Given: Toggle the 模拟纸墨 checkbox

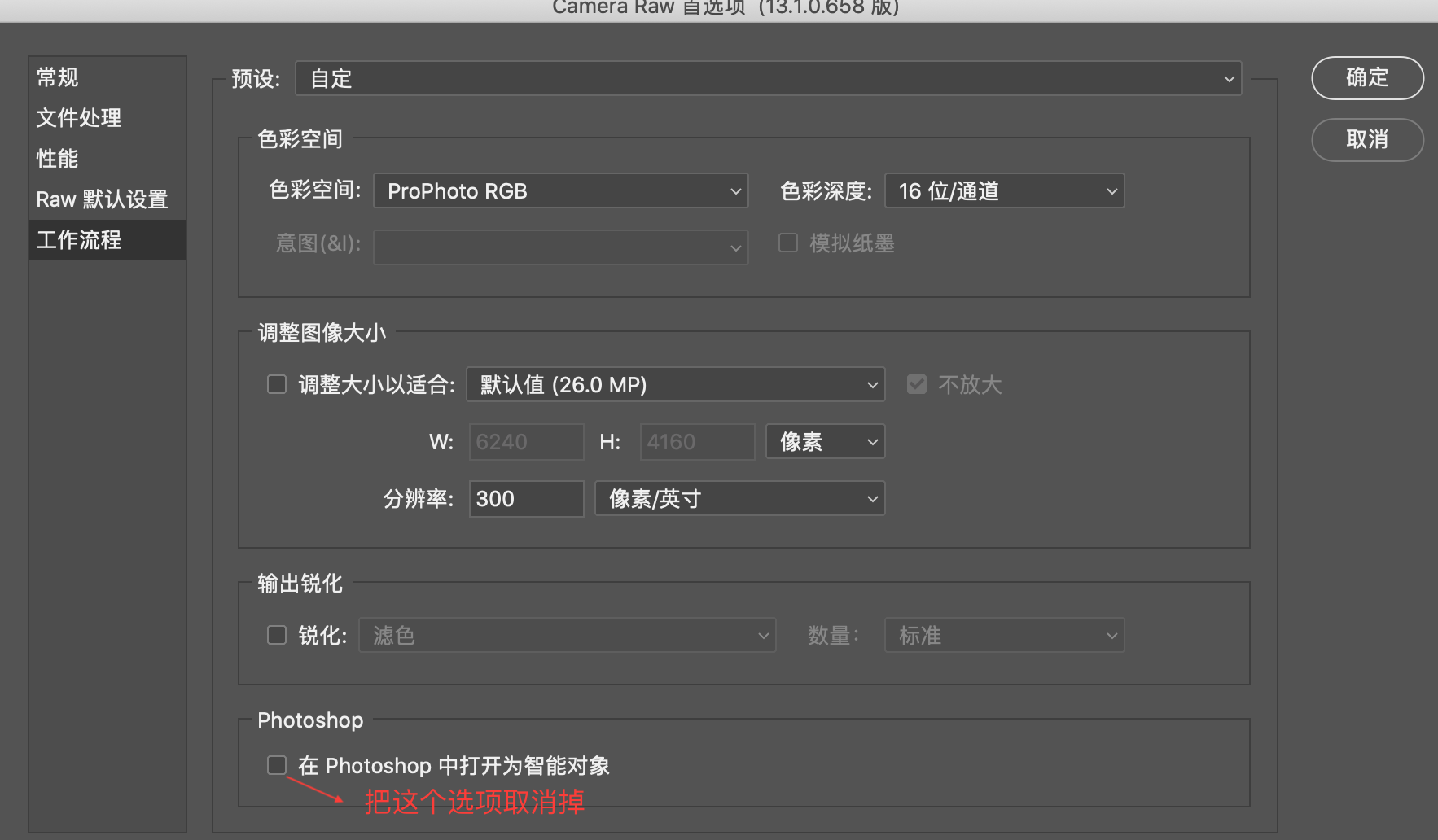Looking at the screenshot, I should pos(788,243).
